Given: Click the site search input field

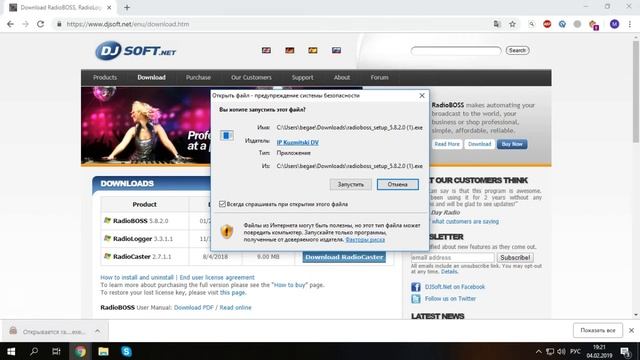Looking at the screenshot, I should 456,51.
